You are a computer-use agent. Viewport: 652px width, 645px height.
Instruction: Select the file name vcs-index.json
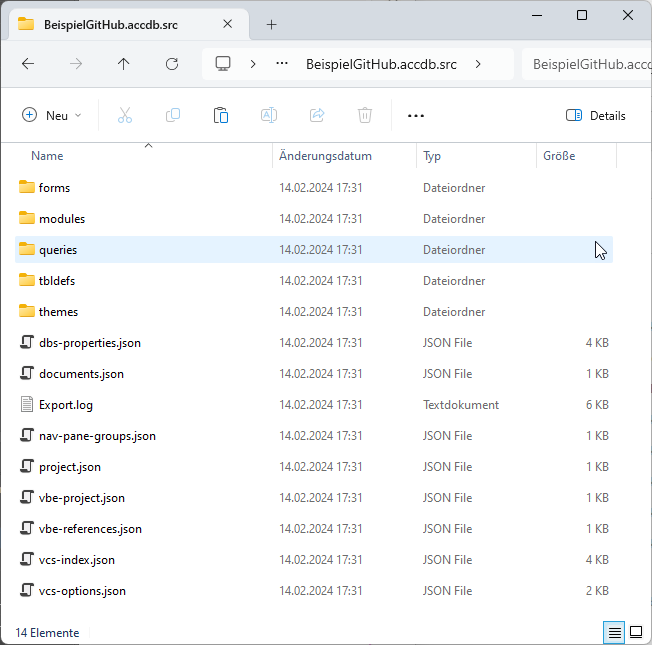pos(77,560)
